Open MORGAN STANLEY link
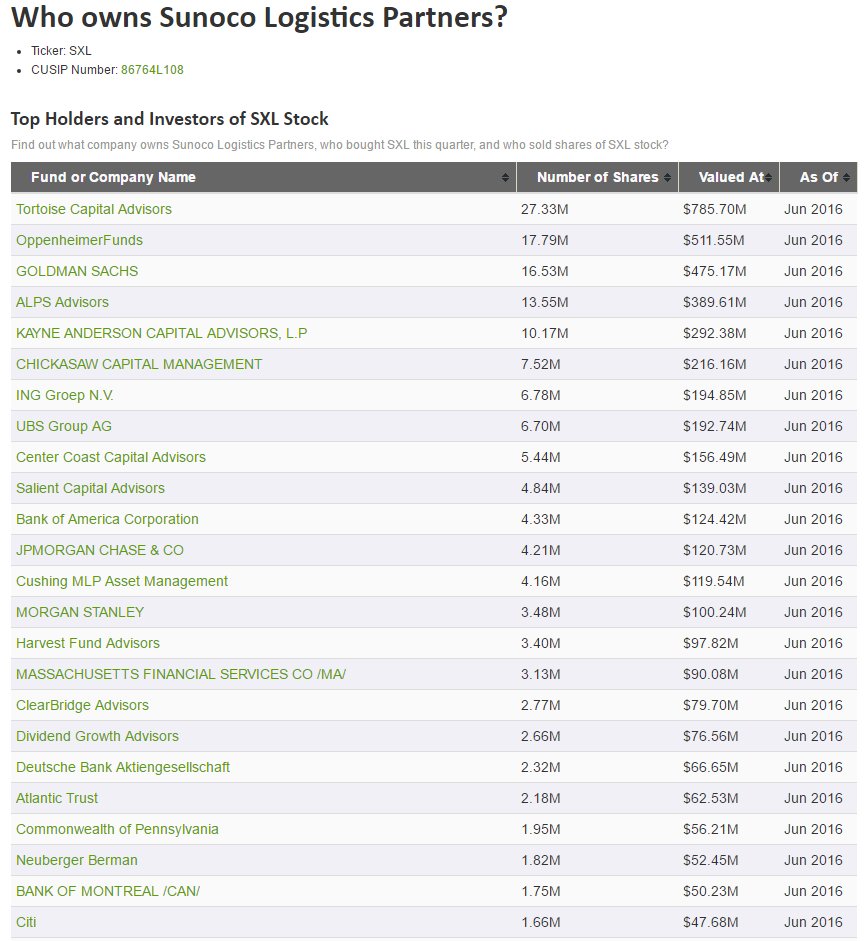The height and width of the screenshot is (941, 867). (x=80, y=612)
